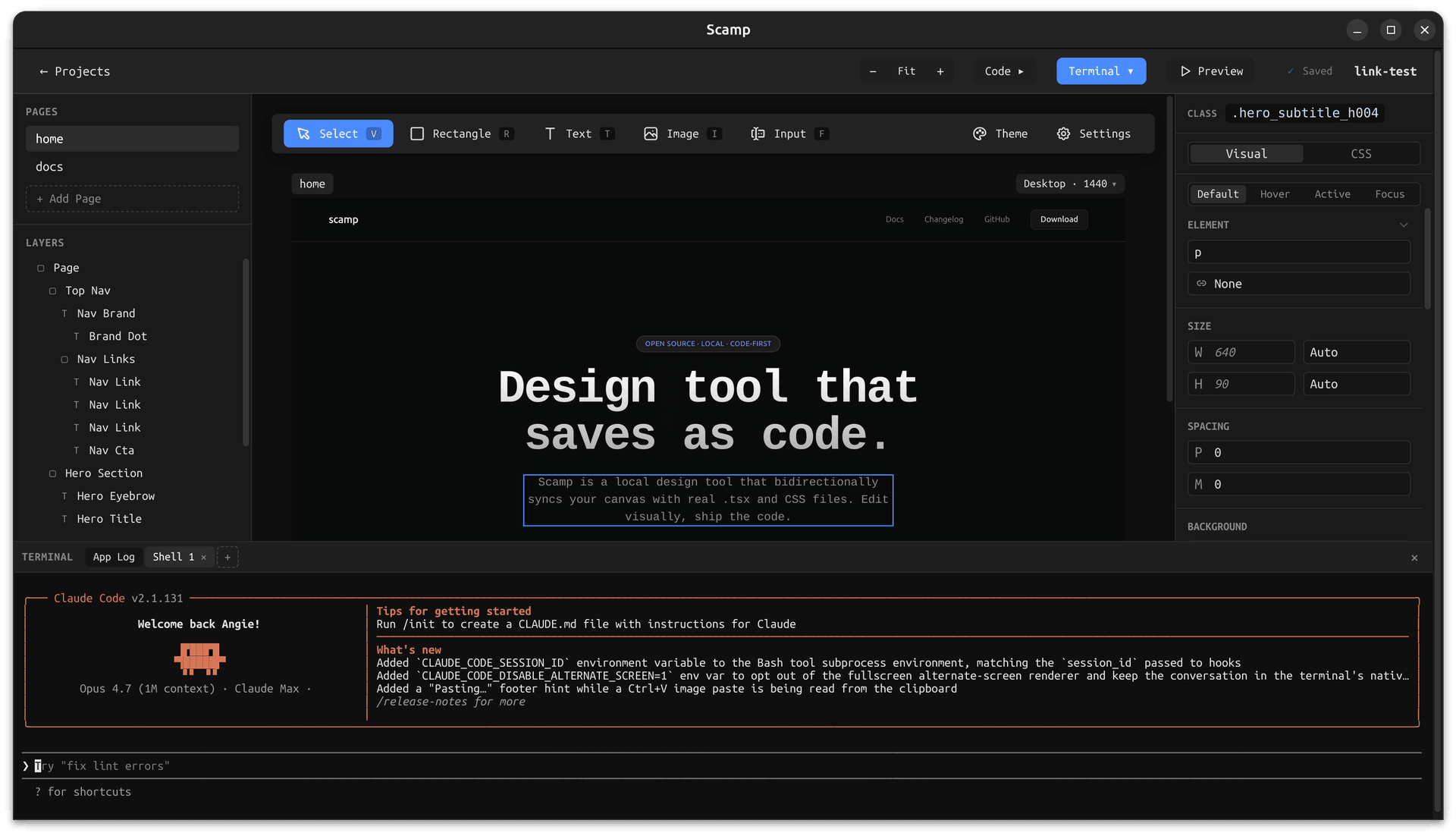Click the link icon beside None
Image resolution: width=1456 pixels, height=836 pixels.
(1201, 284)
